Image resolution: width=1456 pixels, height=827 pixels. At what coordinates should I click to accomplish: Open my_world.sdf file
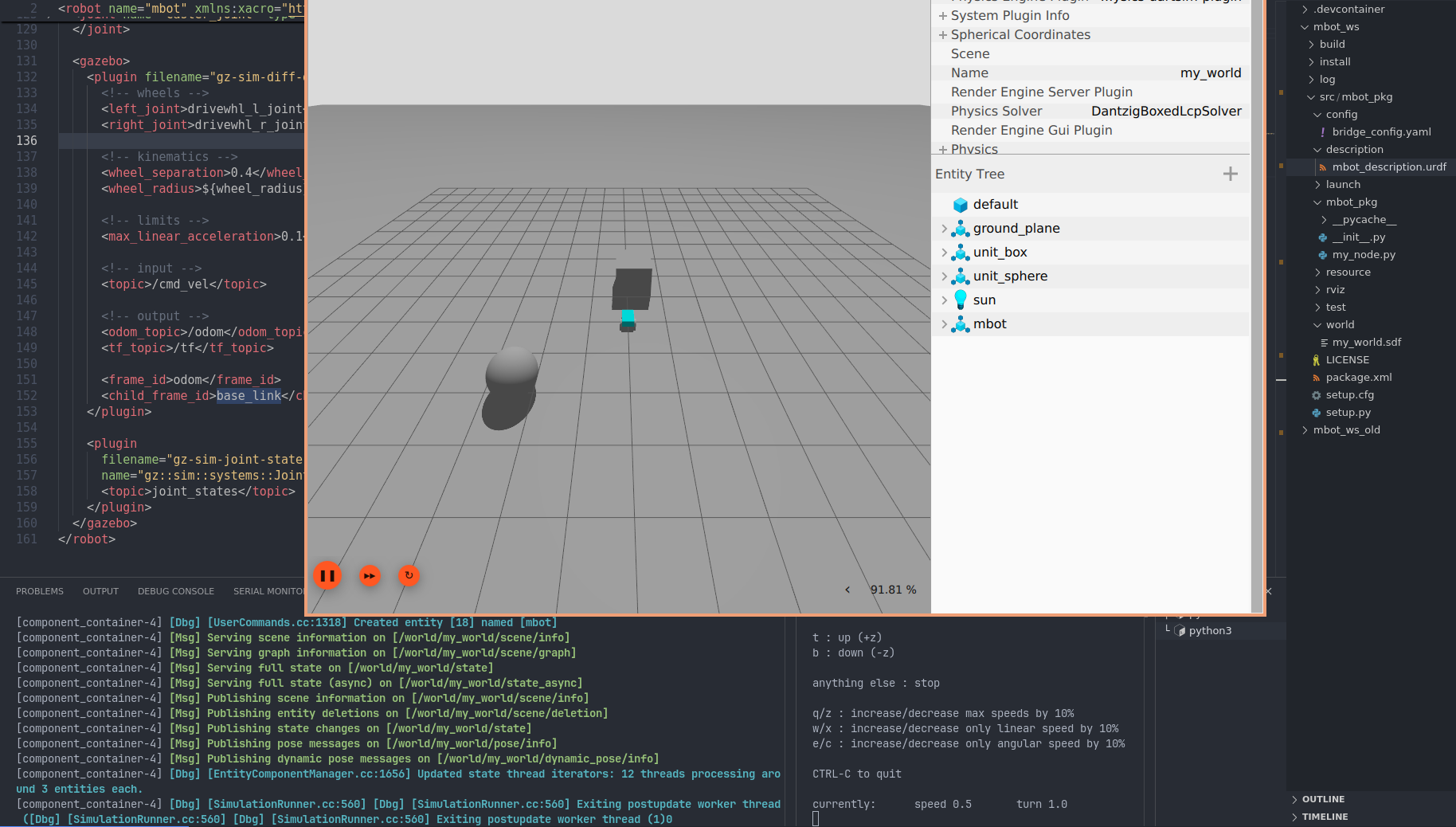coord(1366,343)
